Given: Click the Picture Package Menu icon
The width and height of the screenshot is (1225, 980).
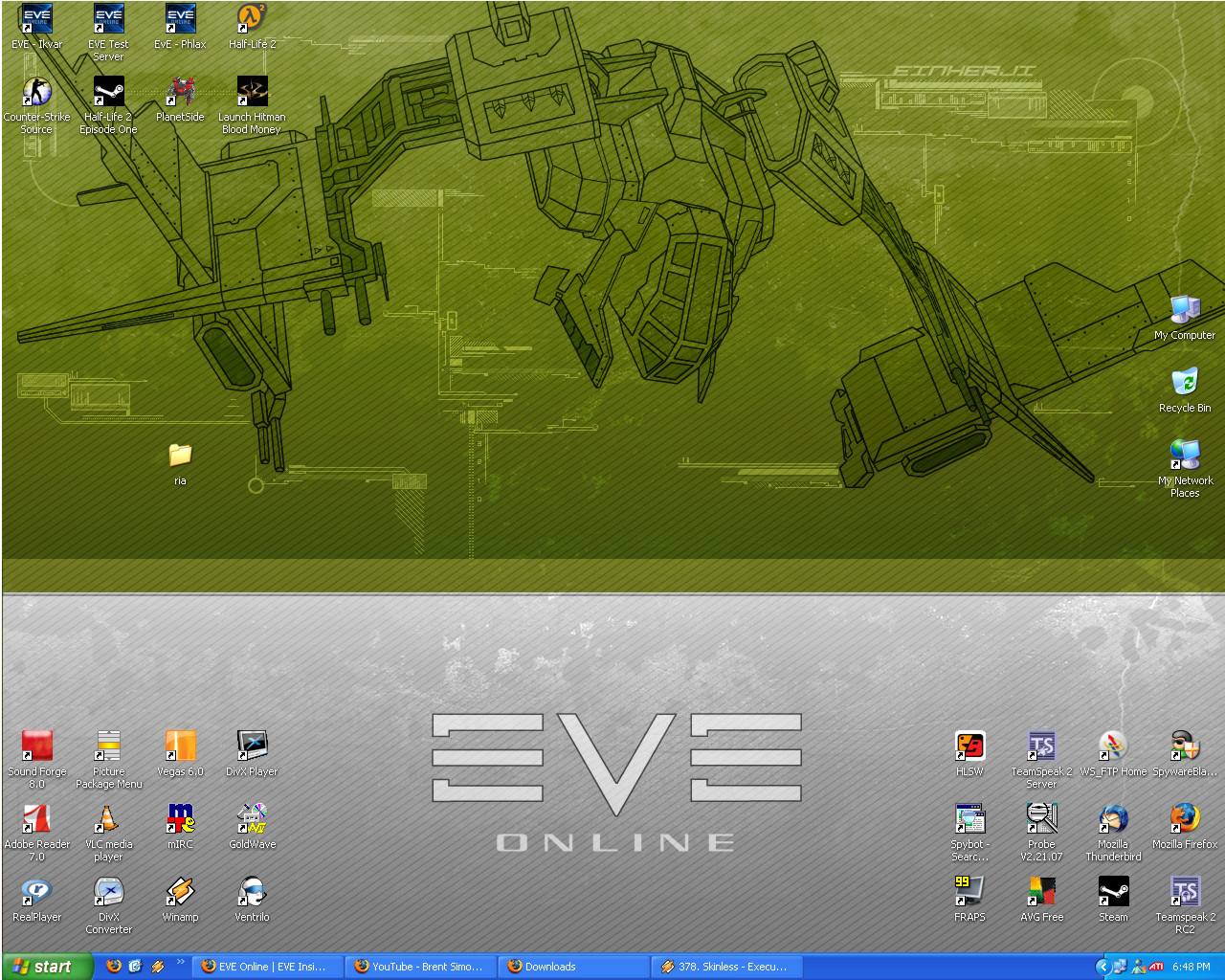Looking at the screenshot, I should click(108, 760).
